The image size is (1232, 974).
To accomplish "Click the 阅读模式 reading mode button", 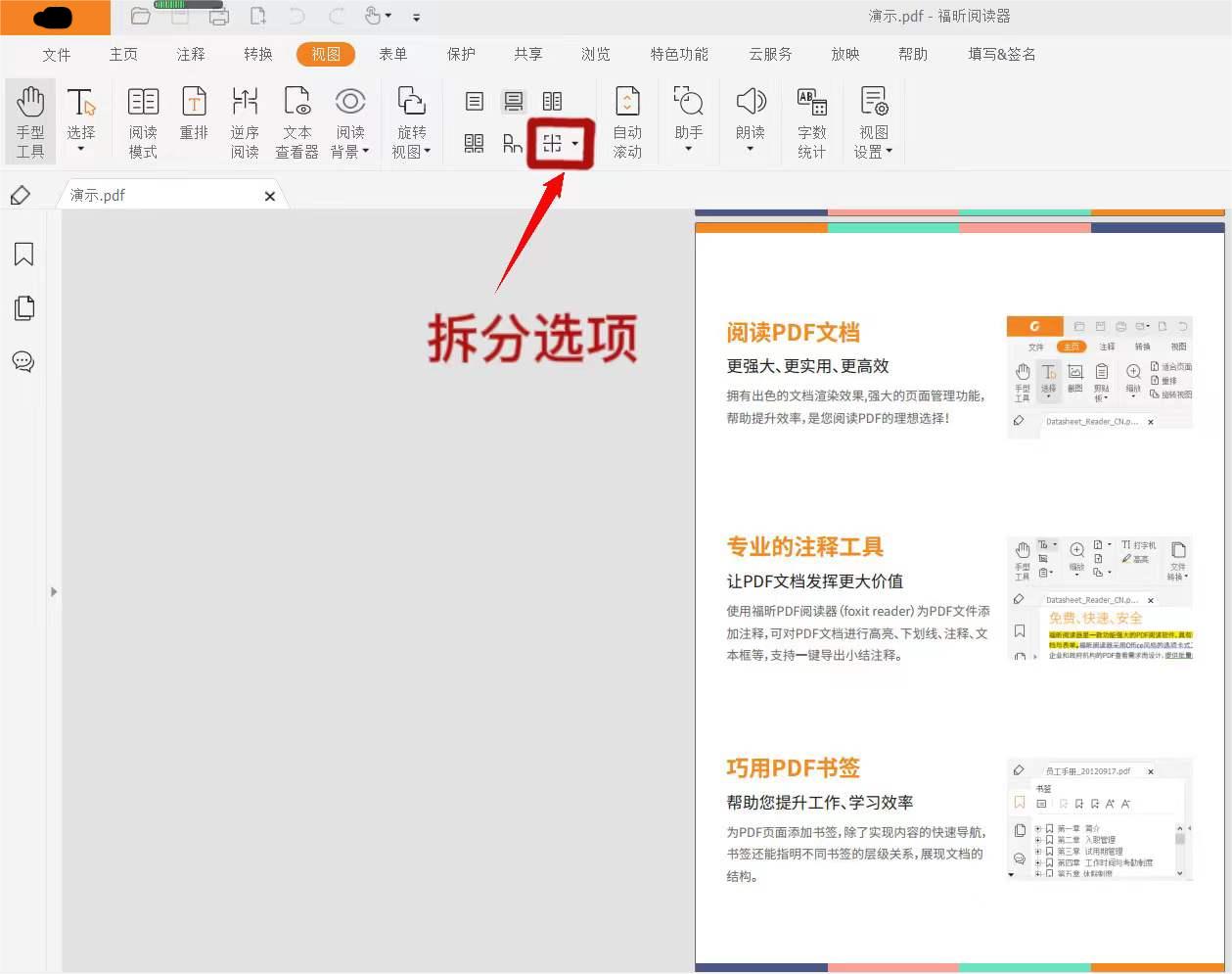I will tap(143, 119).
